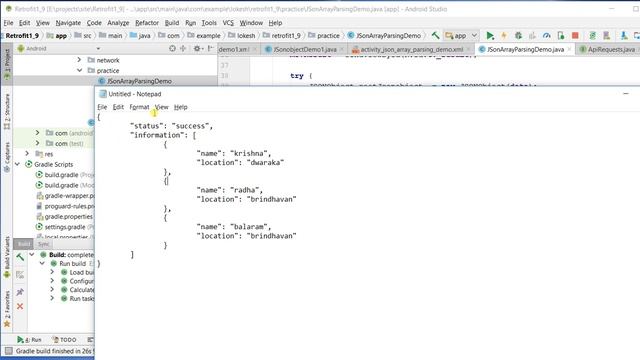Collapse the practice package folder
Image resolution: width=640 pixels, height=360 pixels.
pyautogui.click(x=79, y=70)
